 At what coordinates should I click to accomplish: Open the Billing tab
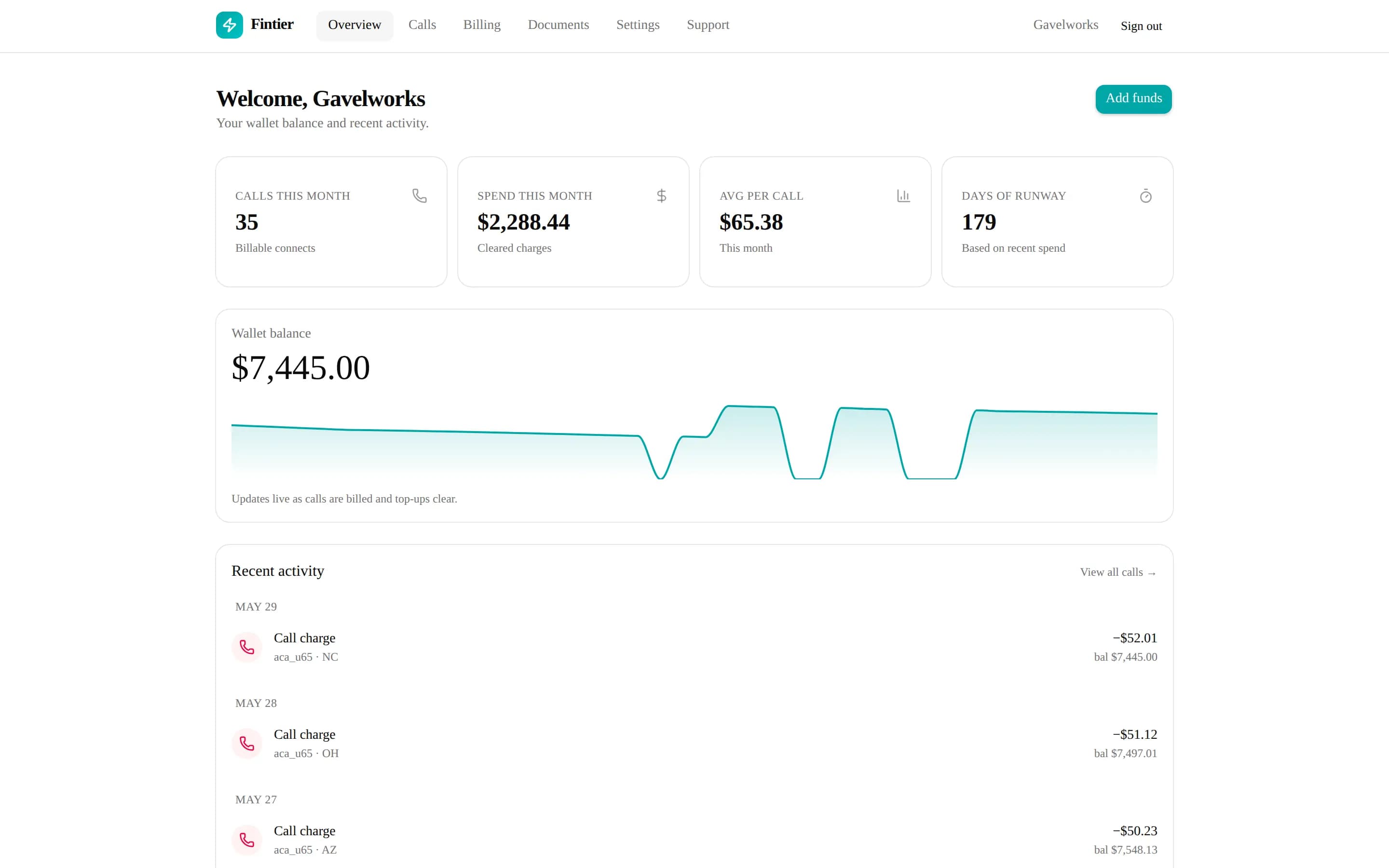(x=482, y=25)
